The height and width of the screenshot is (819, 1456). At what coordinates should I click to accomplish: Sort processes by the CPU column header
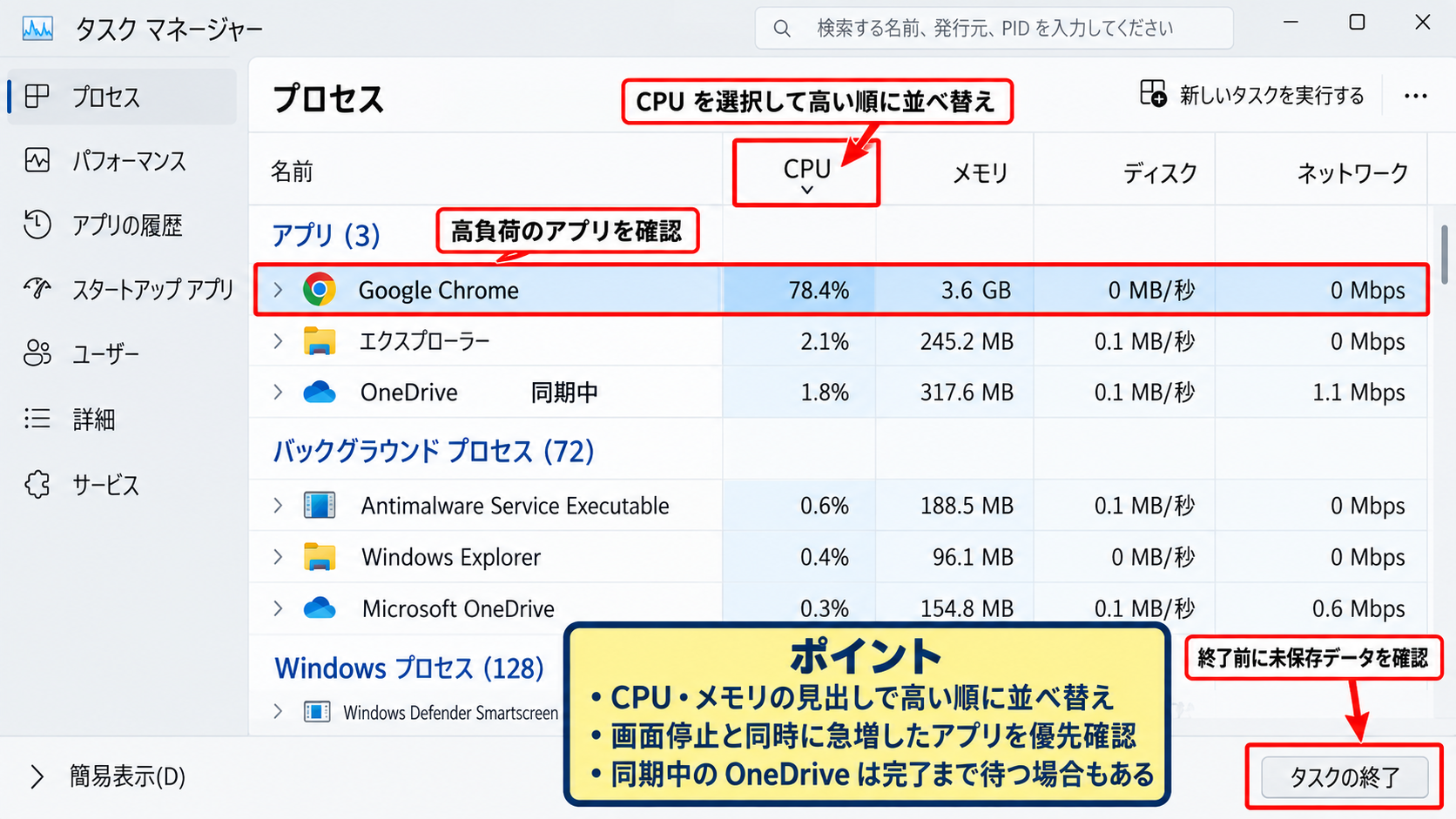(807, 171)
